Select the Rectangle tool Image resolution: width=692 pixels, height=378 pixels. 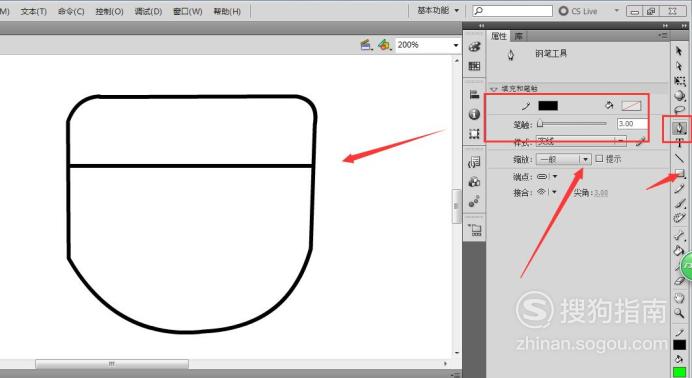tap(680, 173)
